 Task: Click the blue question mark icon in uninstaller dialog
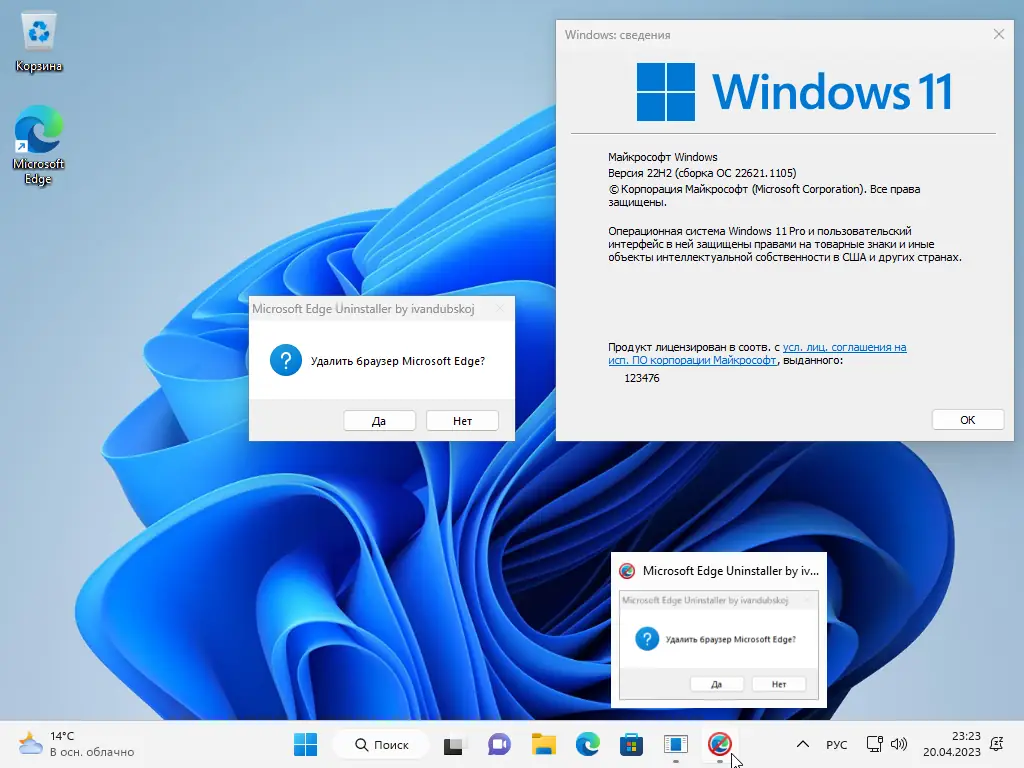286,360
